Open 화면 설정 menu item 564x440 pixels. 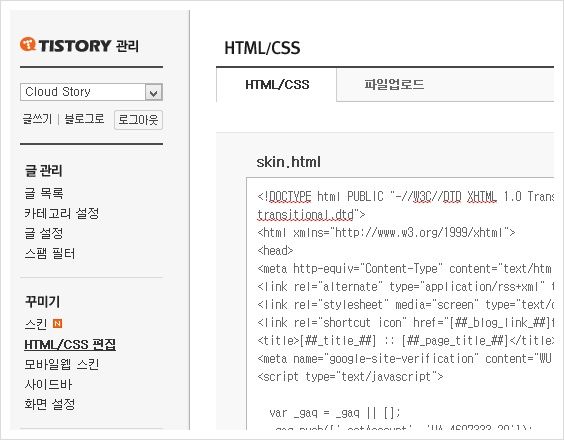50,404
